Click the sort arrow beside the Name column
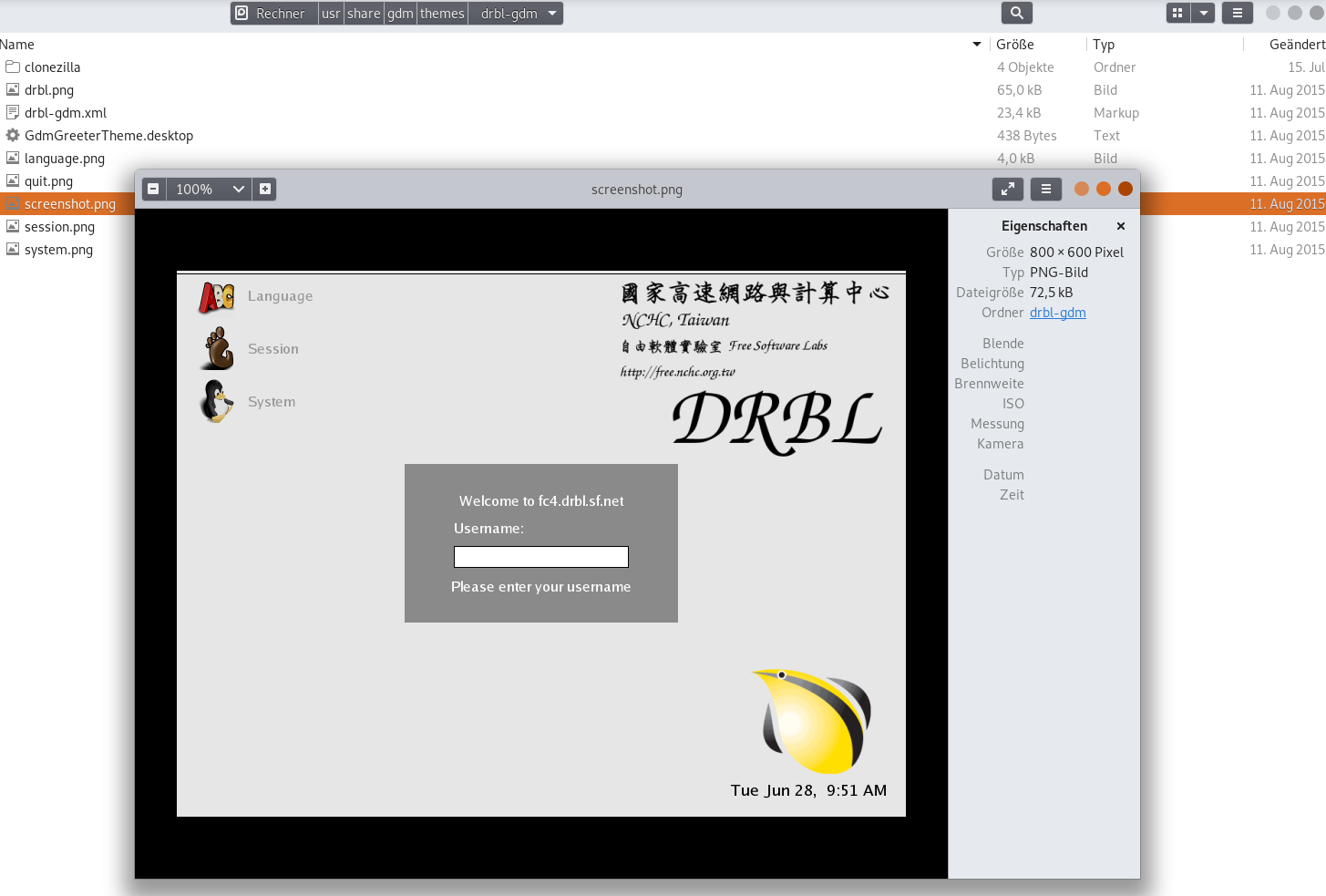Viewport: 1326px width, 896px height. pyautogui.click(x=977, y=44)
